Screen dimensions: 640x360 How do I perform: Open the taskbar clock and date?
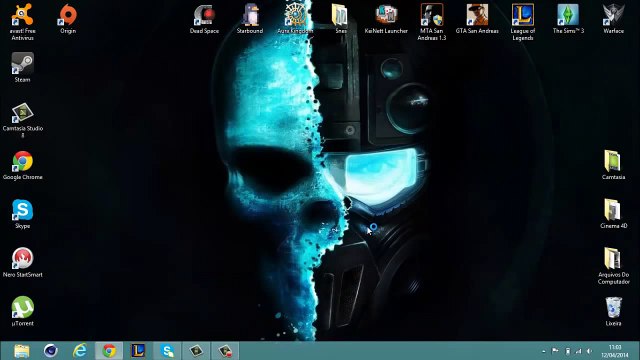click(615, 351)
